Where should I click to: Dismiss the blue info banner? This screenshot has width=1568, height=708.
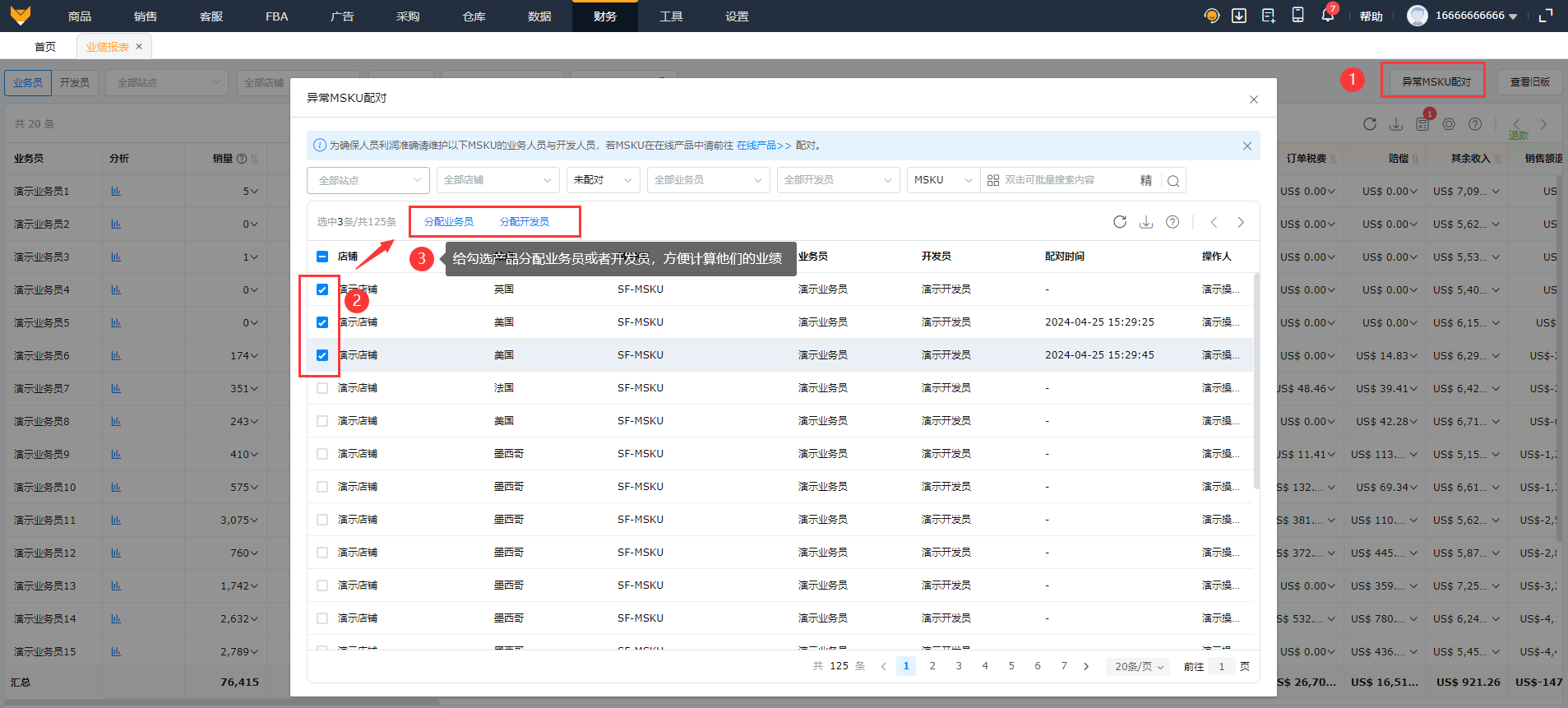(x=1247, y=146)
